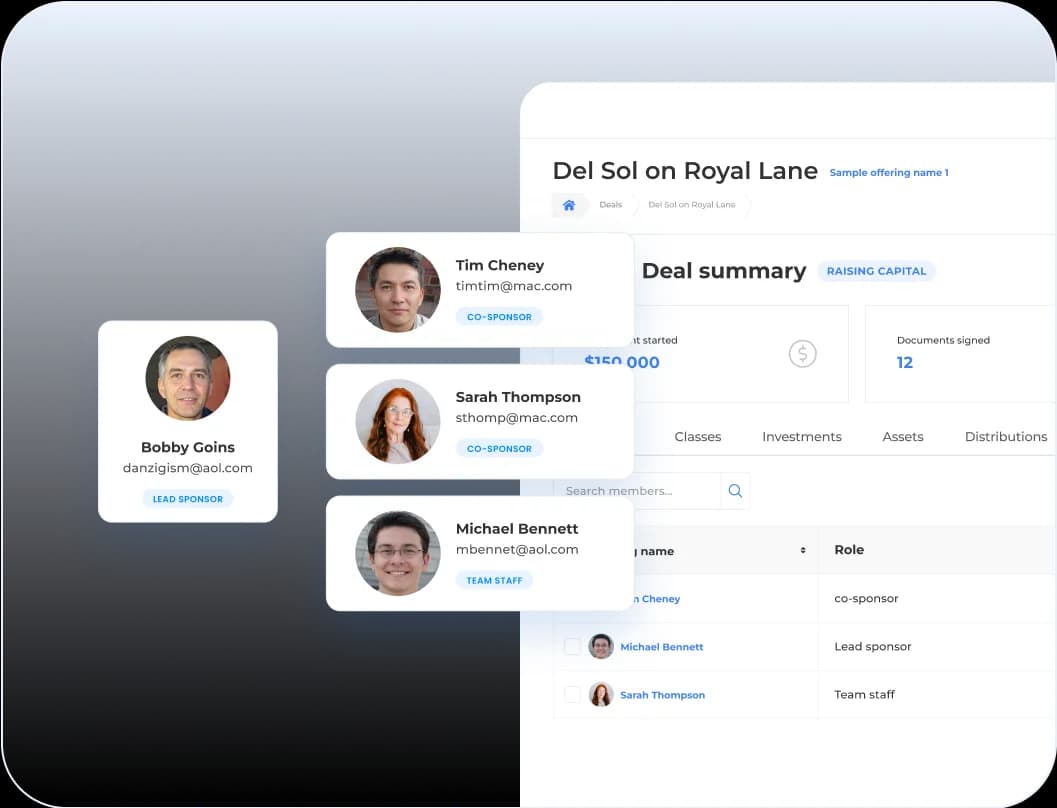The height and width of the screenshot is (808, 1057).
Task: Open Sarah Thompson's name link in table
Action: [x=662, y=695]
